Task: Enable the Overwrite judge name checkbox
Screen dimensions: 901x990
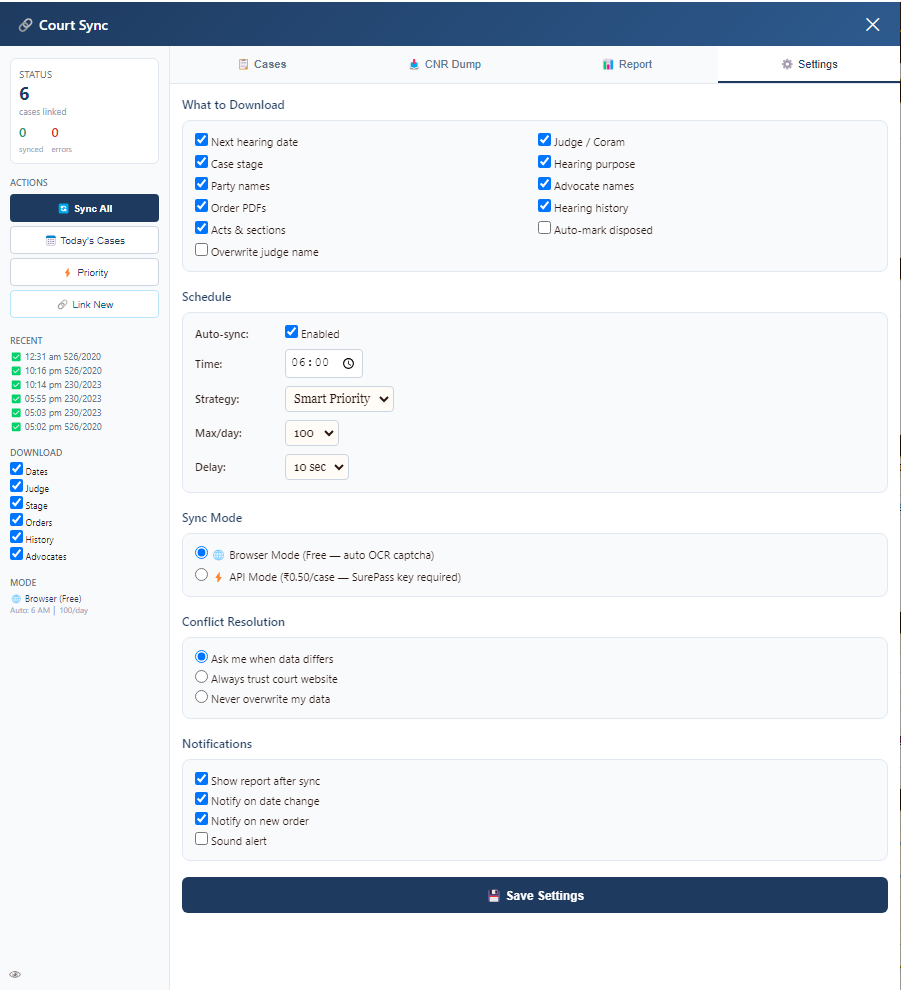Action: click(x=201, y=250)
